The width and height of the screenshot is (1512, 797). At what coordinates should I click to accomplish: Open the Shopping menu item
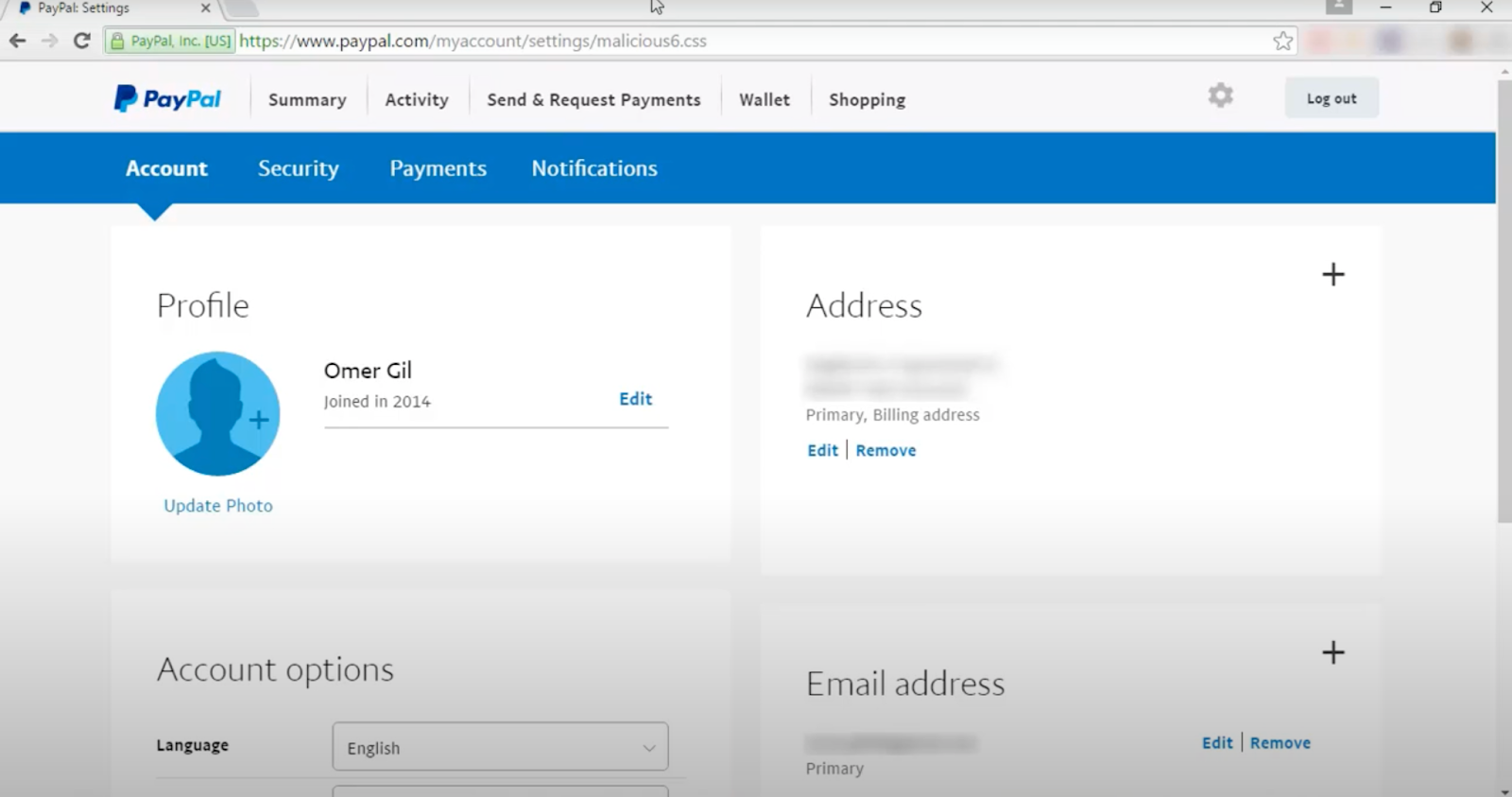tap(867, 99)
